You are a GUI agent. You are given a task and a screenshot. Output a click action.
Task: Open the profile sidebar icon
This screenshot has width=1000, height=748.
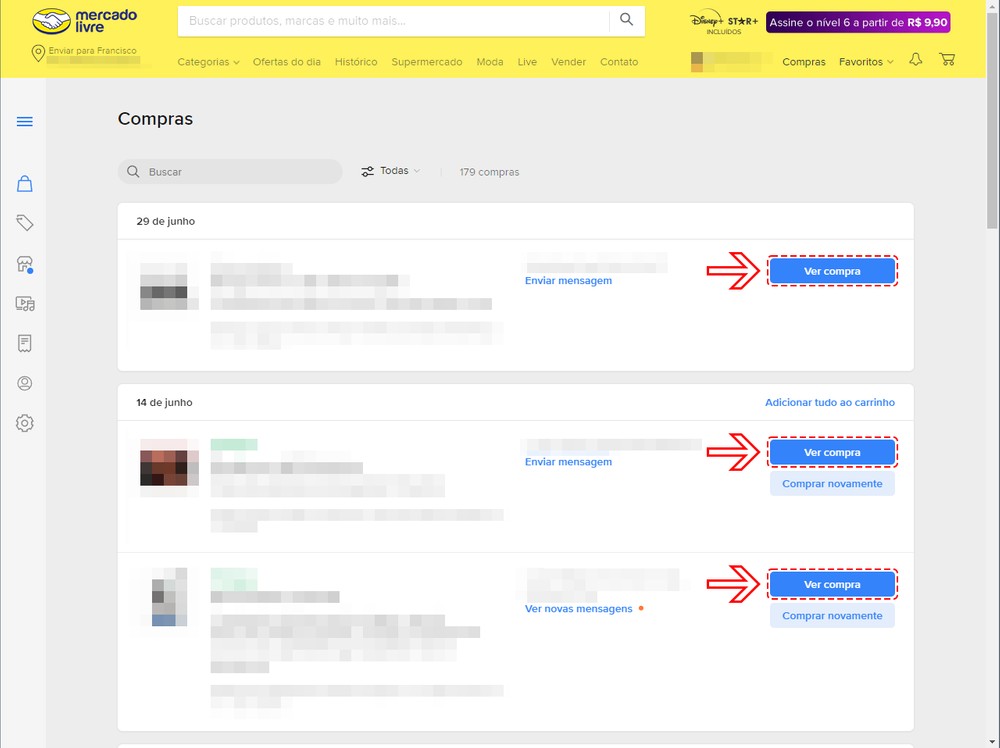click(25, 383)
